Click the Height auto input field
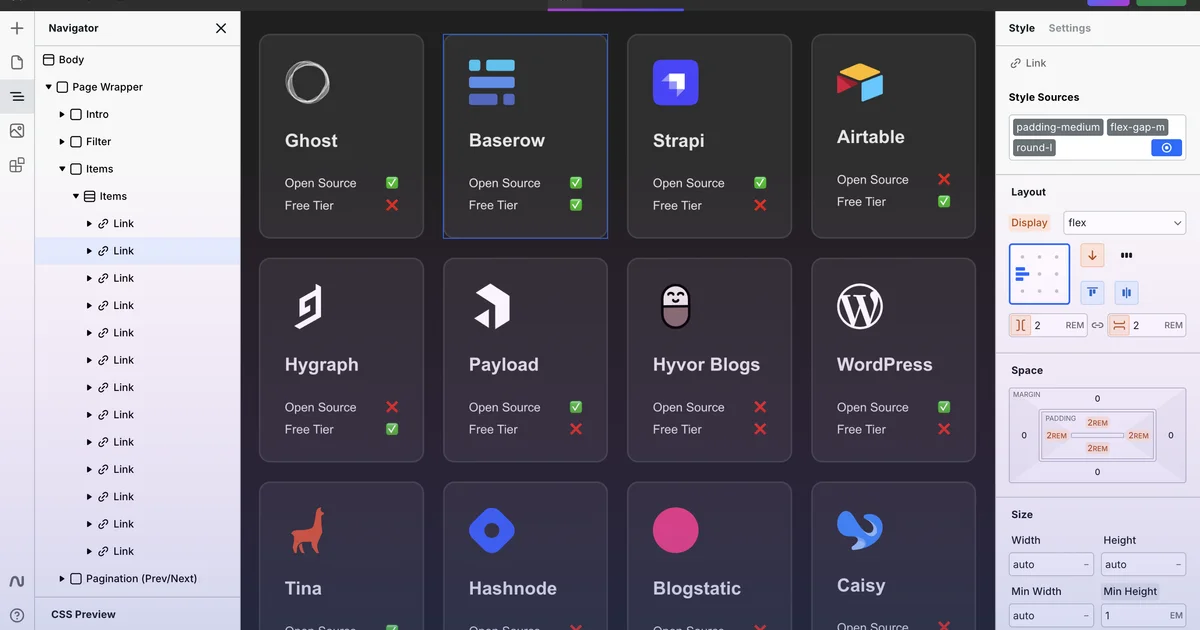 point(1144,565)
